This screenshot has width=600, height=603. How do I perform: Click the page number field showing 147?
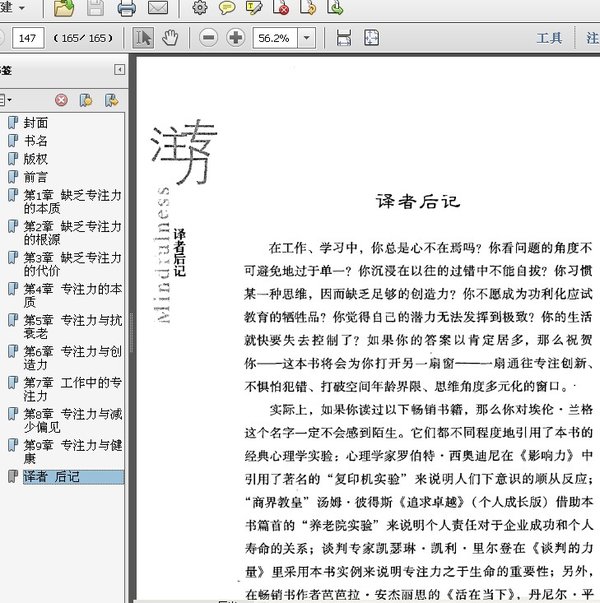28,38
